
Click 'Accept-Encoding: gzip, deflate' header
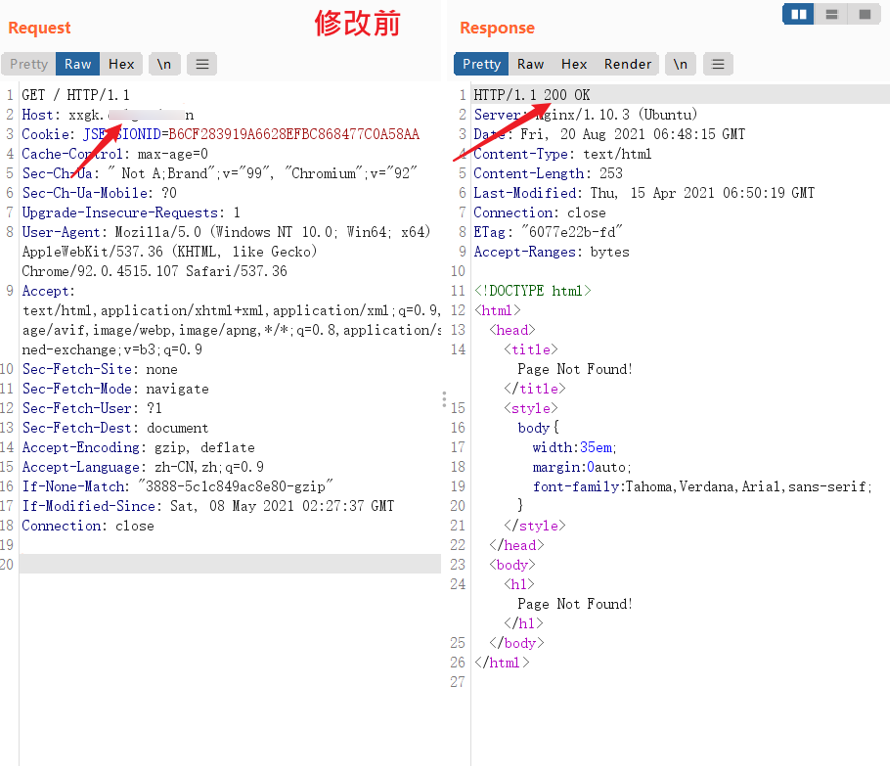[138, 447]
